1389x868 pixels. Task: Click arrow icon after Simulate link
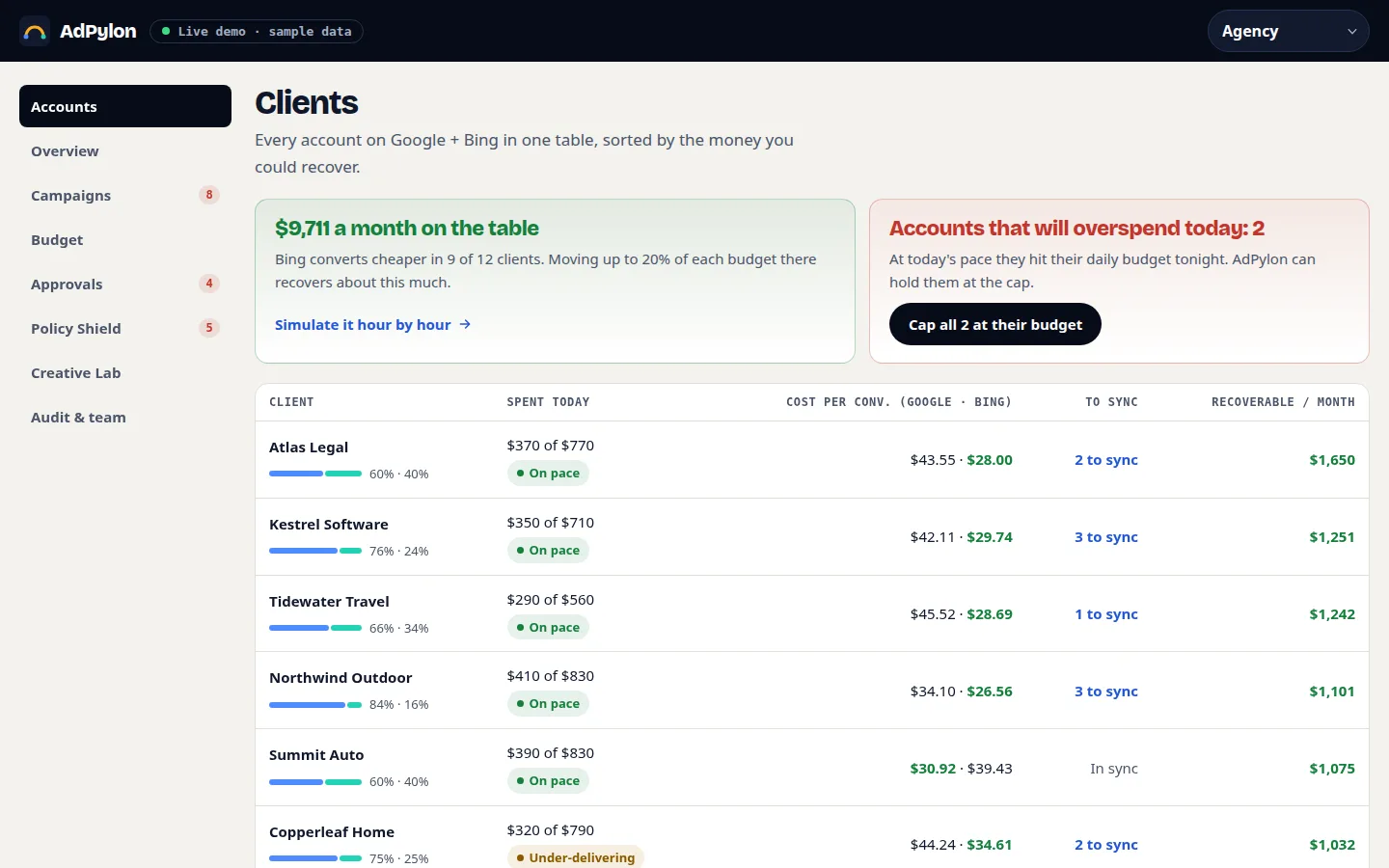[x=465, y=324]
